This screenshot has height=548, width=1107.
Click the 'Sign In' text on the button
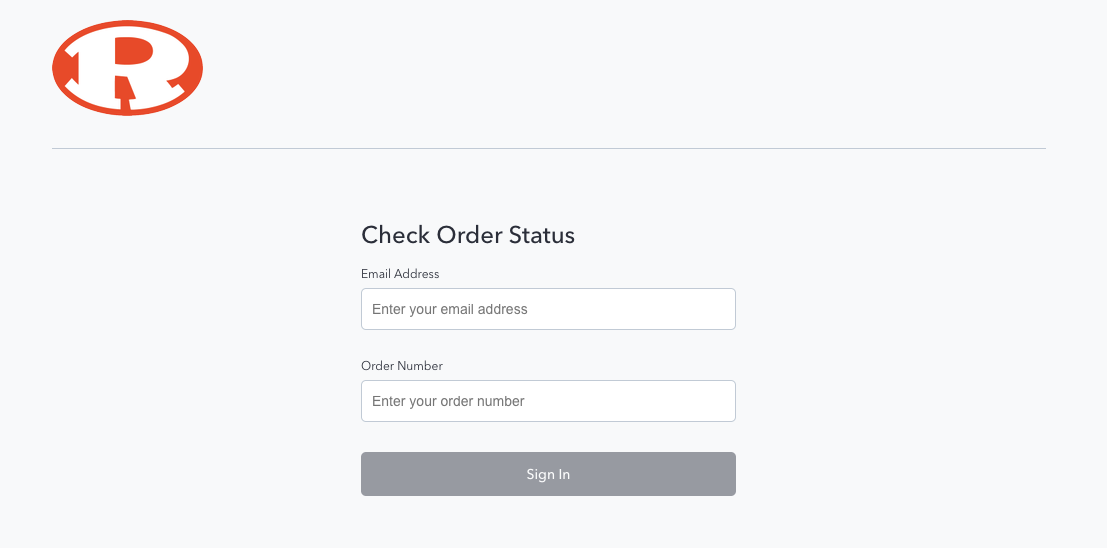(x=548, y=475)
